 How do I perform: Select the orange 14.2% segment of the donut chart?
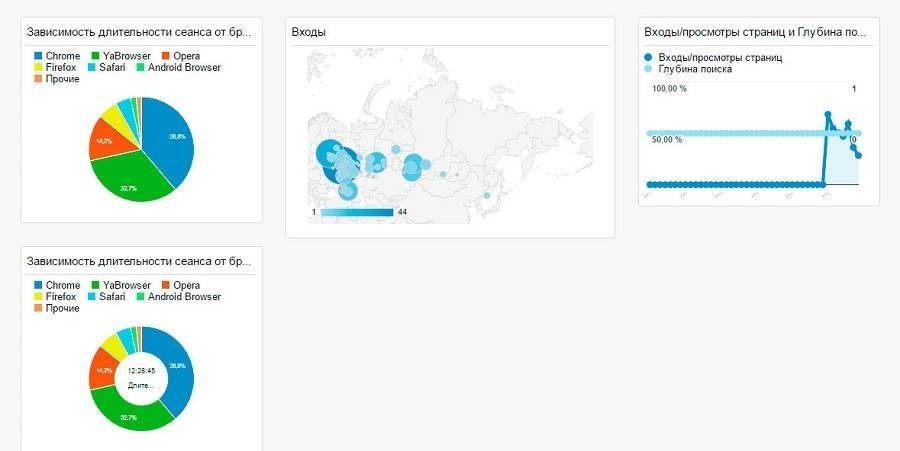pos(103,368)
